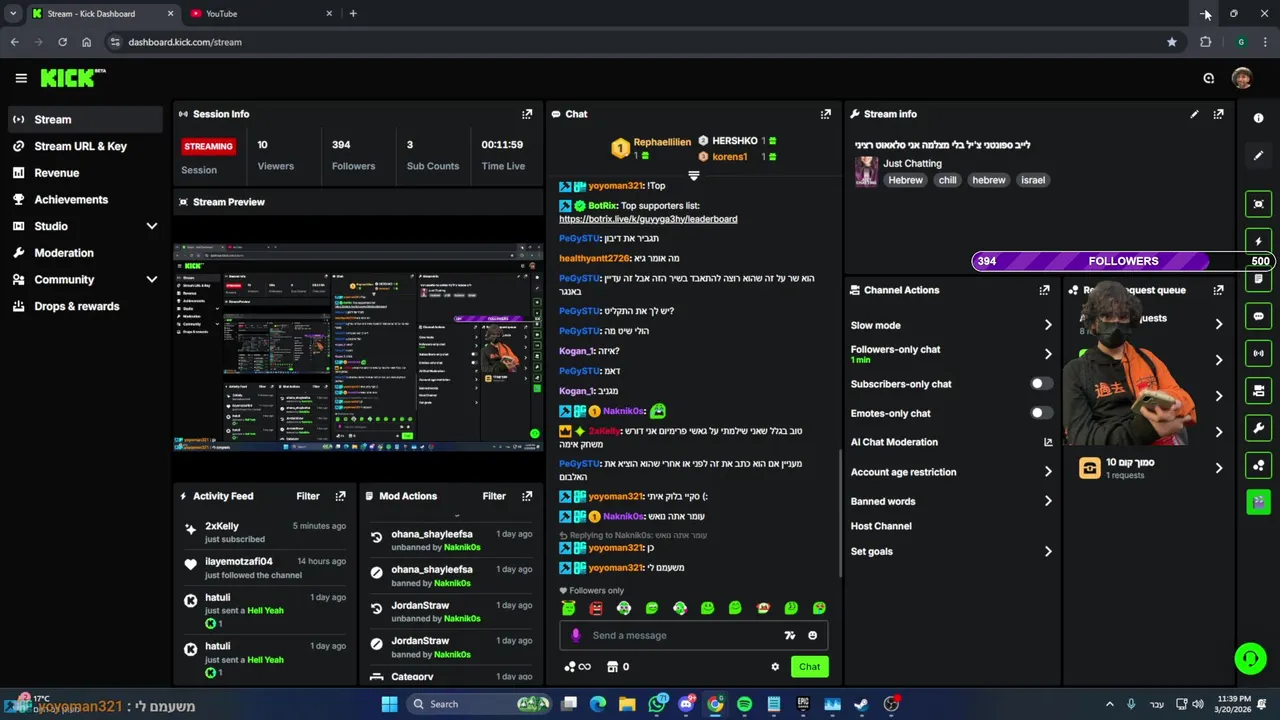Open Discord from the taskbar
The width and height of the screenshot is (1280, 720).
pos(686,704)
